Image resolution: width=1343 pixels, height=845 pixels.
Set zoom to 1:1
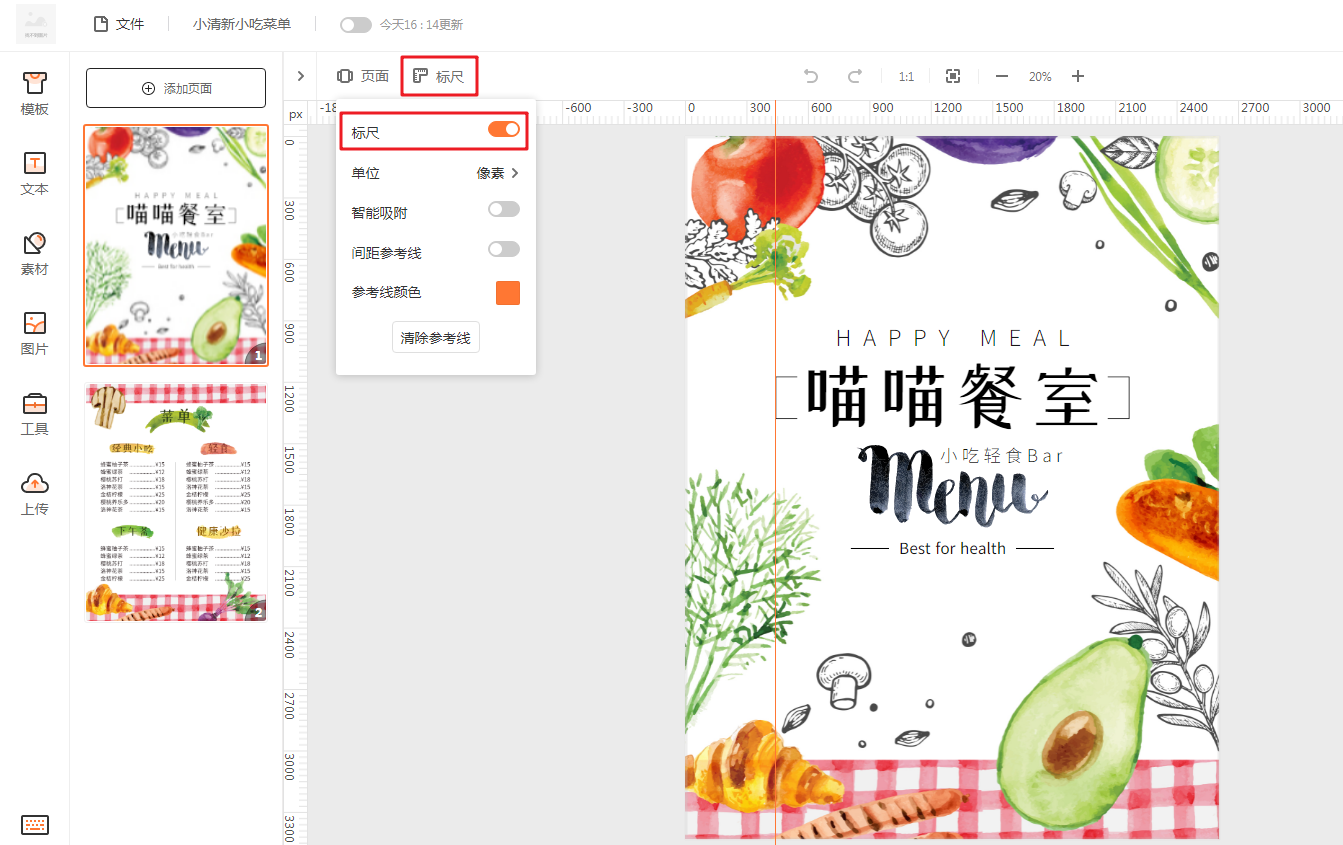coord(906,76)
